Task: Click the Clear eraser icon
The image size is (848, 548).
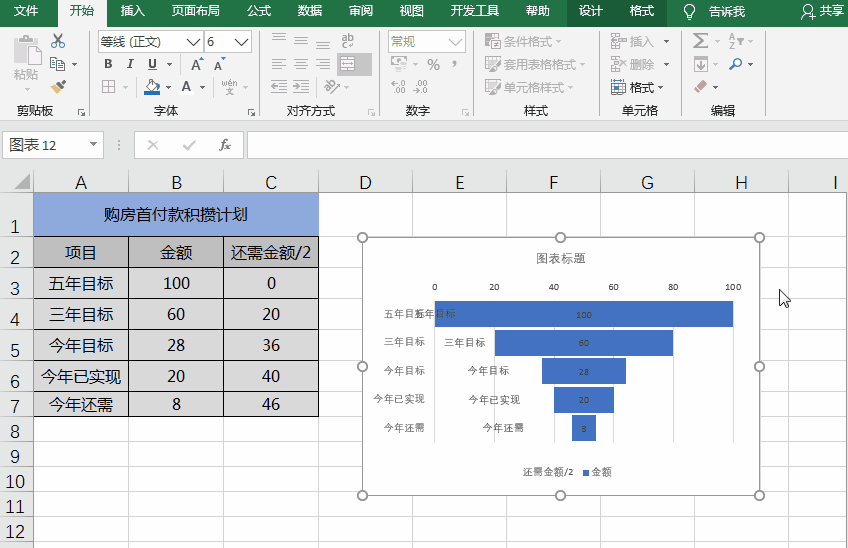Action: click(701, 87)
